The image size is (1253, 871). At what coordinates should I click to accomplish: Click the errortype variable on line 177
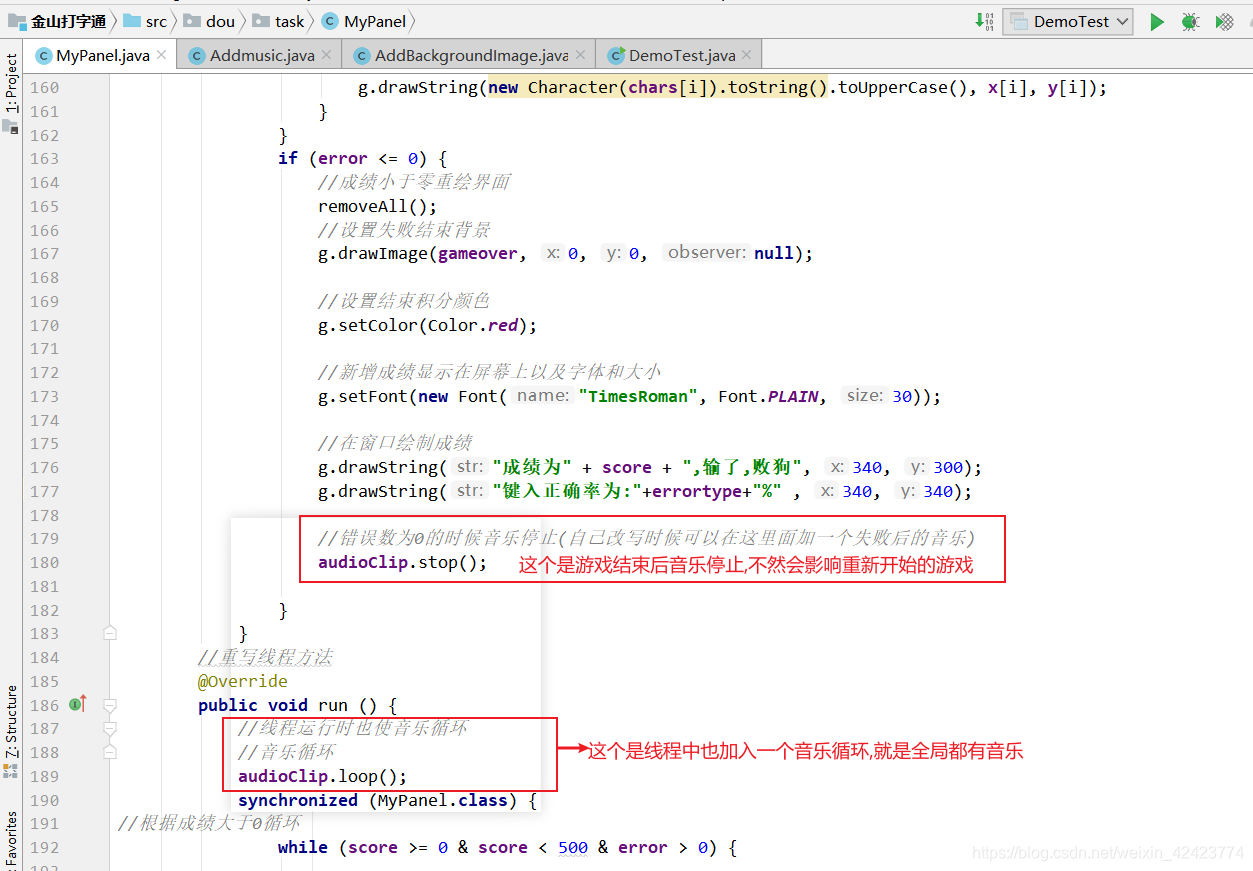(696, 491)
